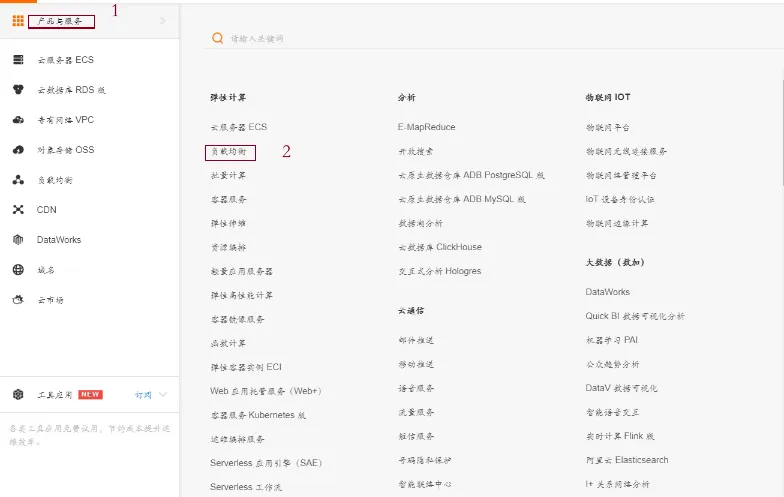Open 云原生数据仓库 ADB MySQL 版
The height and width of the screenshot is (497, 784).
click(x=462, y=199)
